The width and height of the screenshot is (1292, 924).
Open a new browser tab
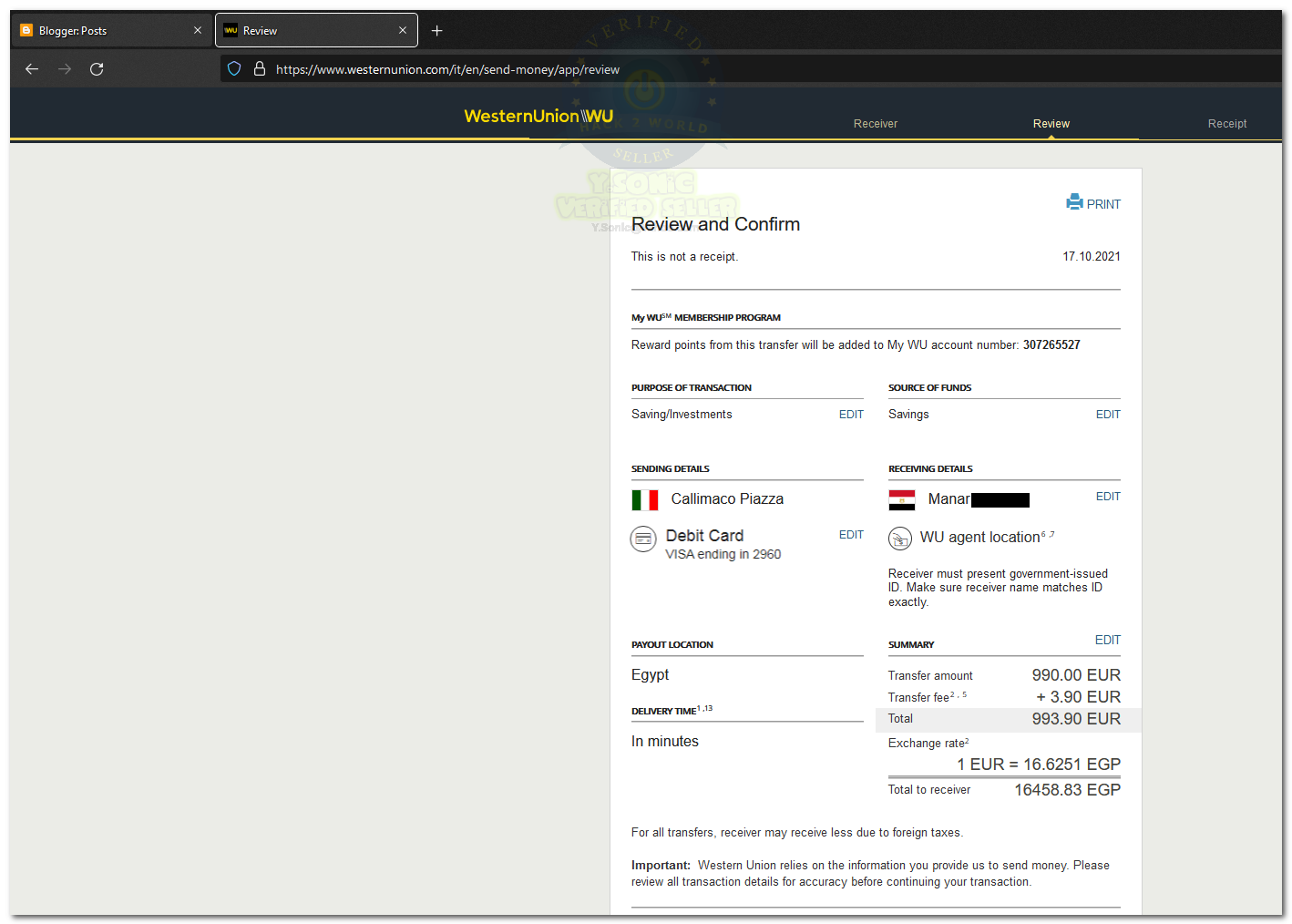point(437,31)
